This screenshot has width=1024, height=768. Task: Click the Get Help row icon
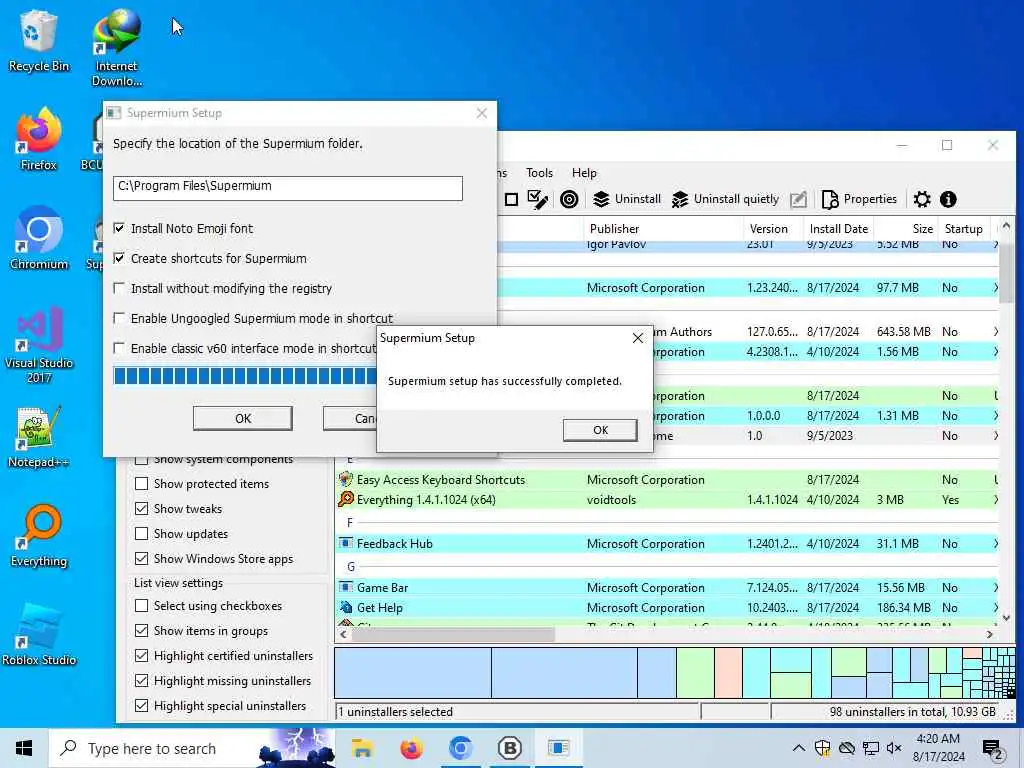coord(345,607)
